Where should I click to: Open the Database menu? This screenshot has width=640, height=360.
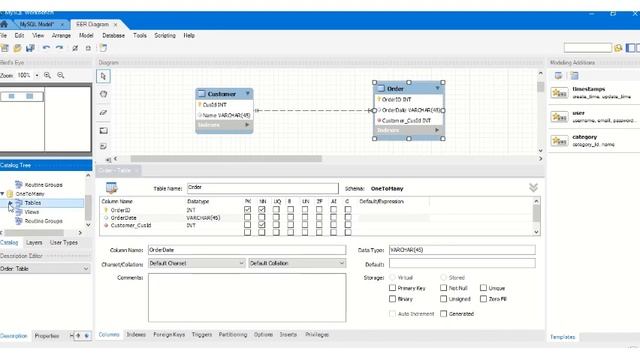(x=113, y=36)
